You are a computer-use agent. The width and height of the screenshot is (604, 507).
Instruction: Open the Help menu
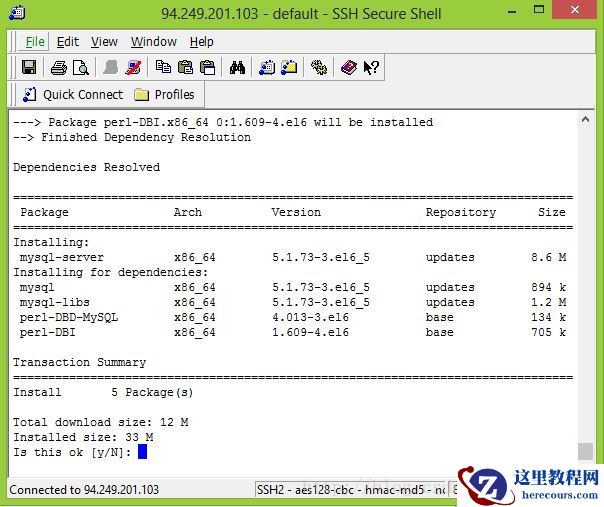click(201, 42)
